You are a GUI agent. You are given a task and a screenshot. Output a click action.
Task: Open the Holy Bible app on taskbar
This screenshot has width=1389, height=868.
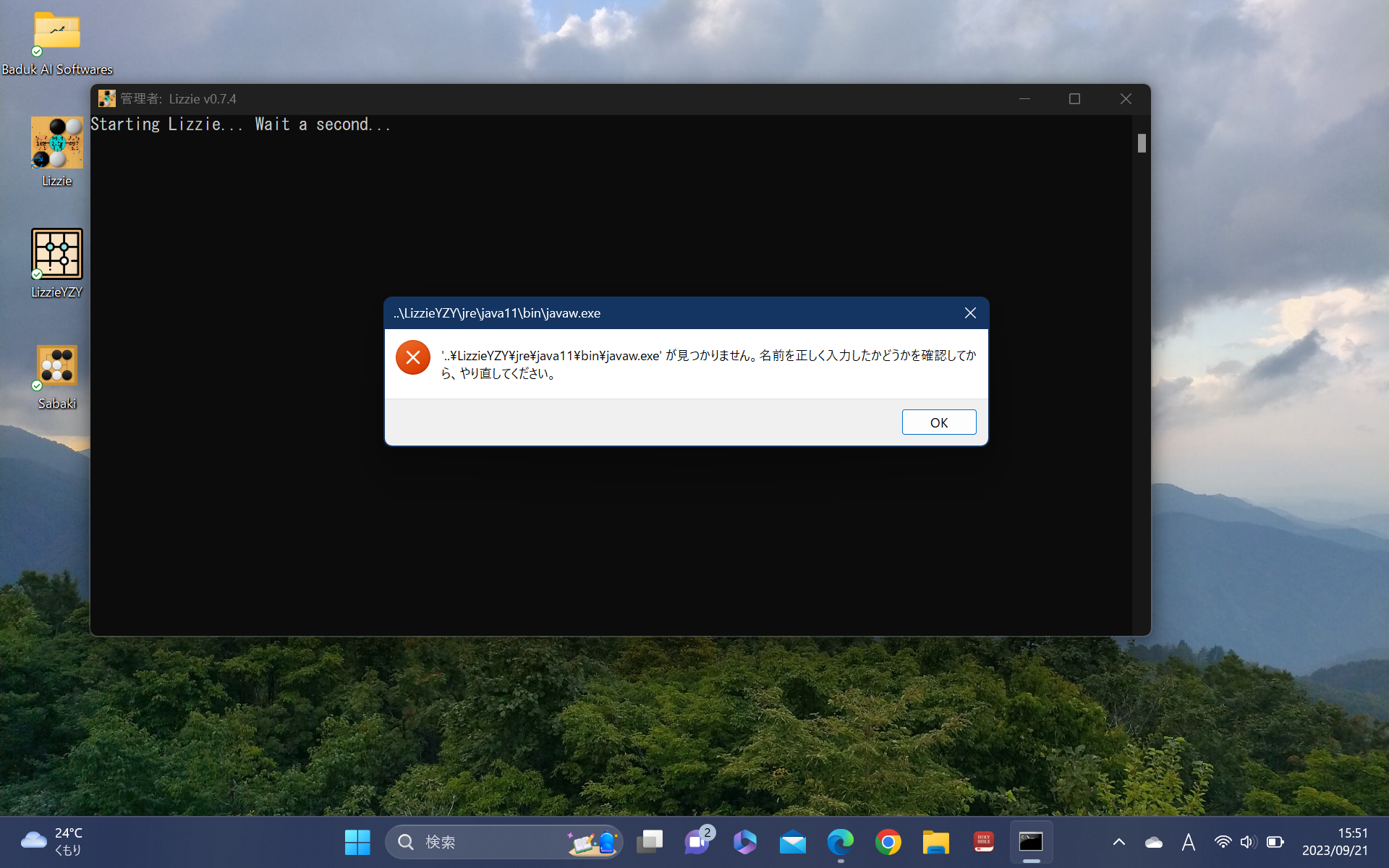coord(984,842)
